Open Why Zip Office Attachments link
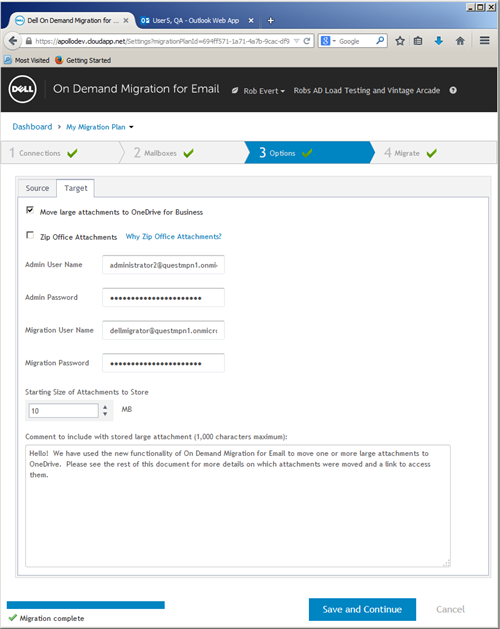 [173, 237]
